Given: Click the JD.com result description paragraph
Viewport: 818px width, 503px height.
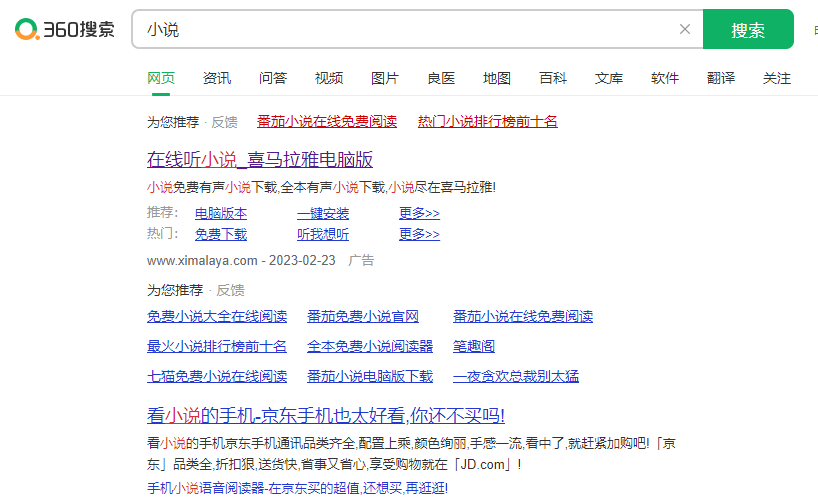Looking at the screenshot, I should pyautogui.click(x=411, y=454).
